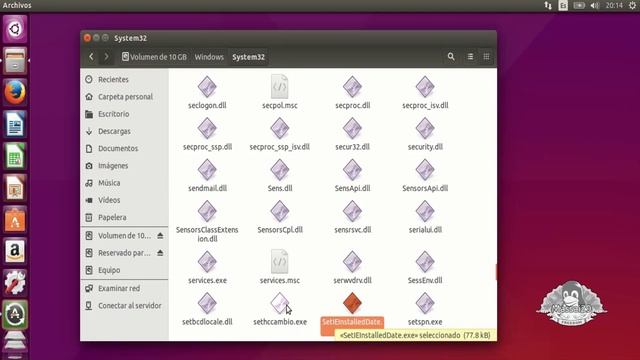640x360 pixels.
Task: Select the setspn.exe file
Action: pos(425,309)
